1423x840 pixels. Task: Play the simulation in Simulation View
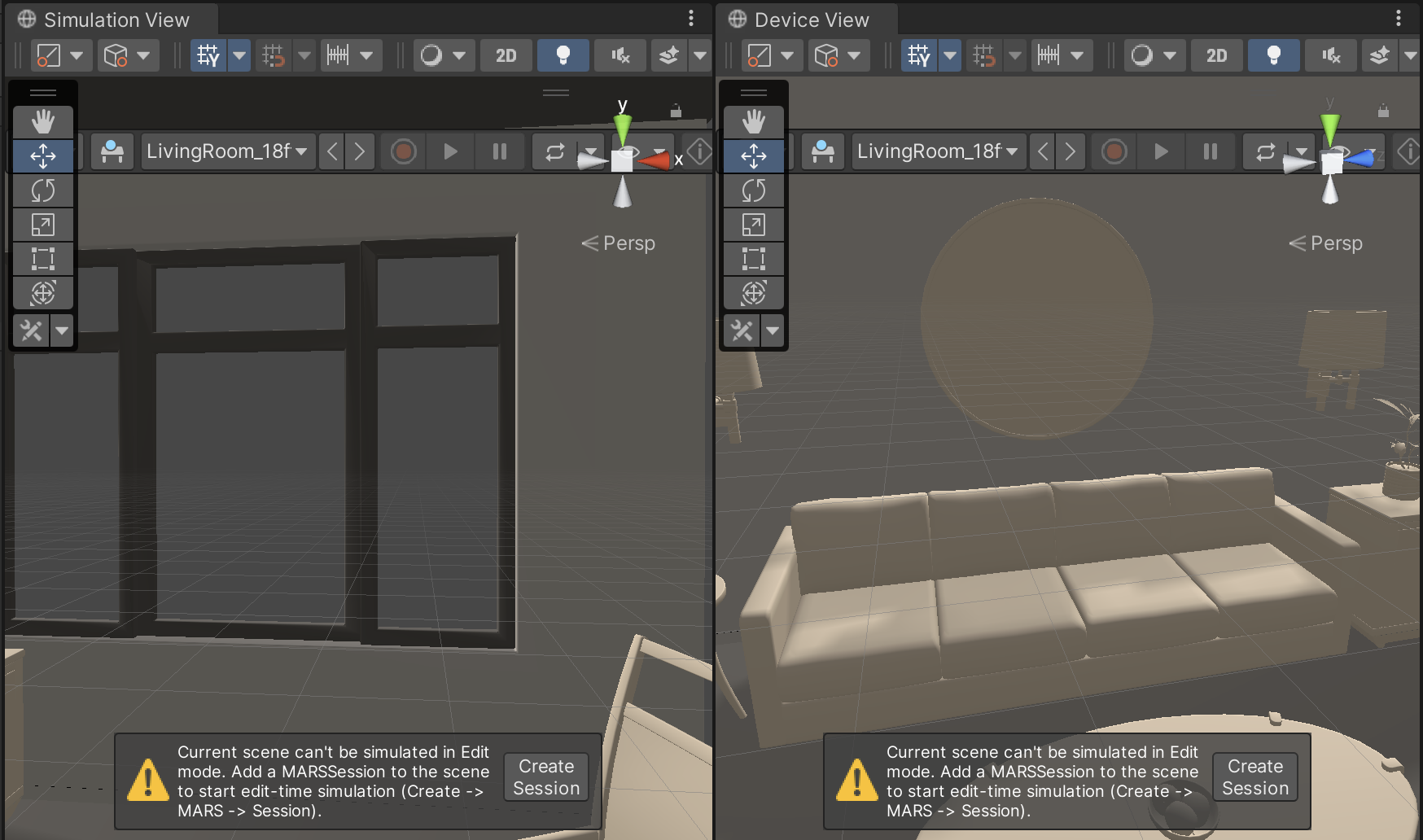pyautogui.click(x=450, y=151)
